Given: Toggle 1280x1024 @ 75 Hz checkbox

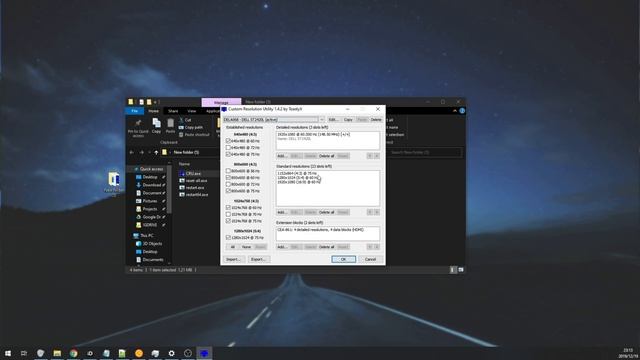Looking at the screenshot, I should (x=228, y=237).
